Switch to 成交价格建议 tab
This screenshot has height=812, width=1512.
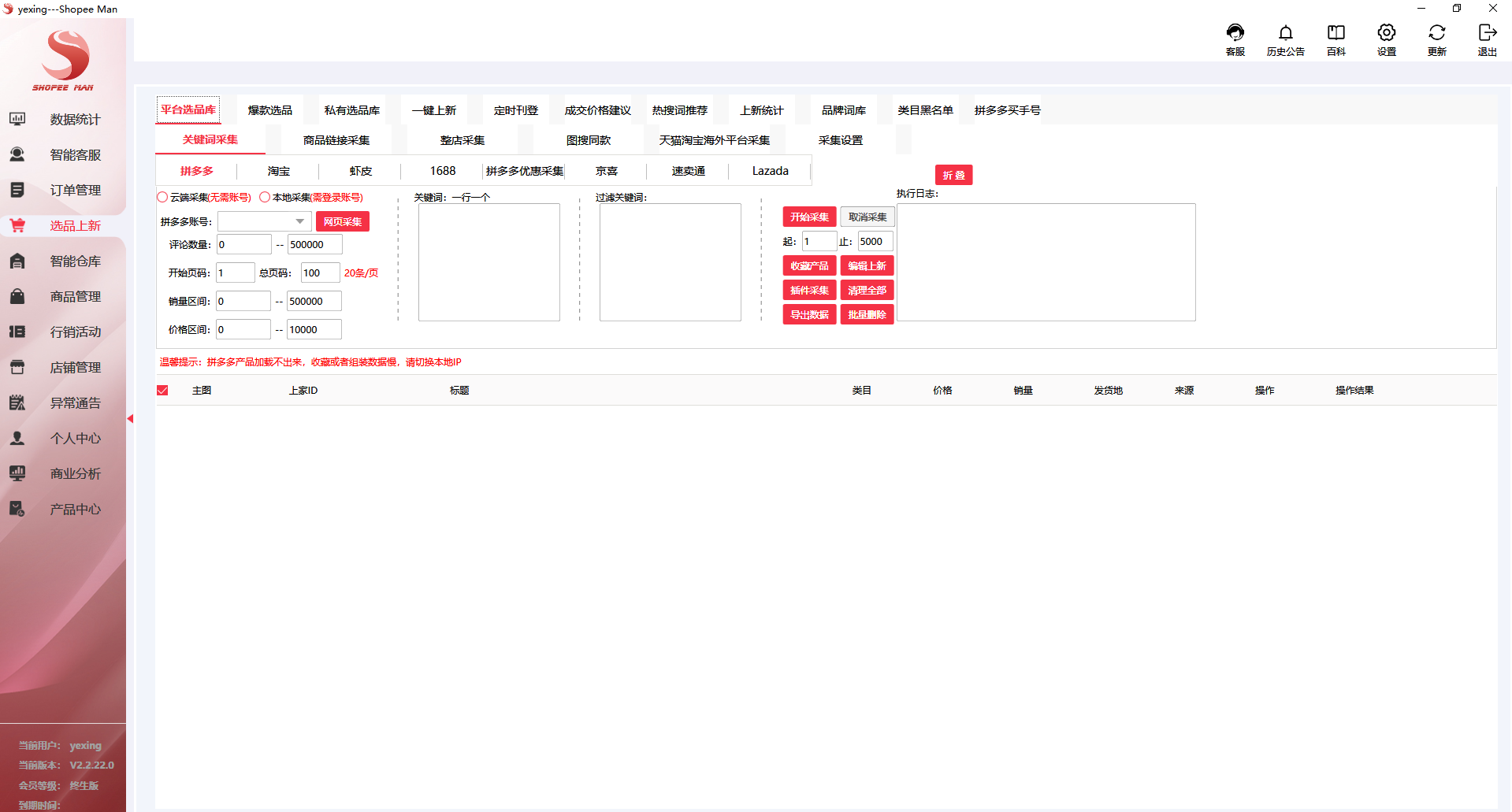click(598, 110)
